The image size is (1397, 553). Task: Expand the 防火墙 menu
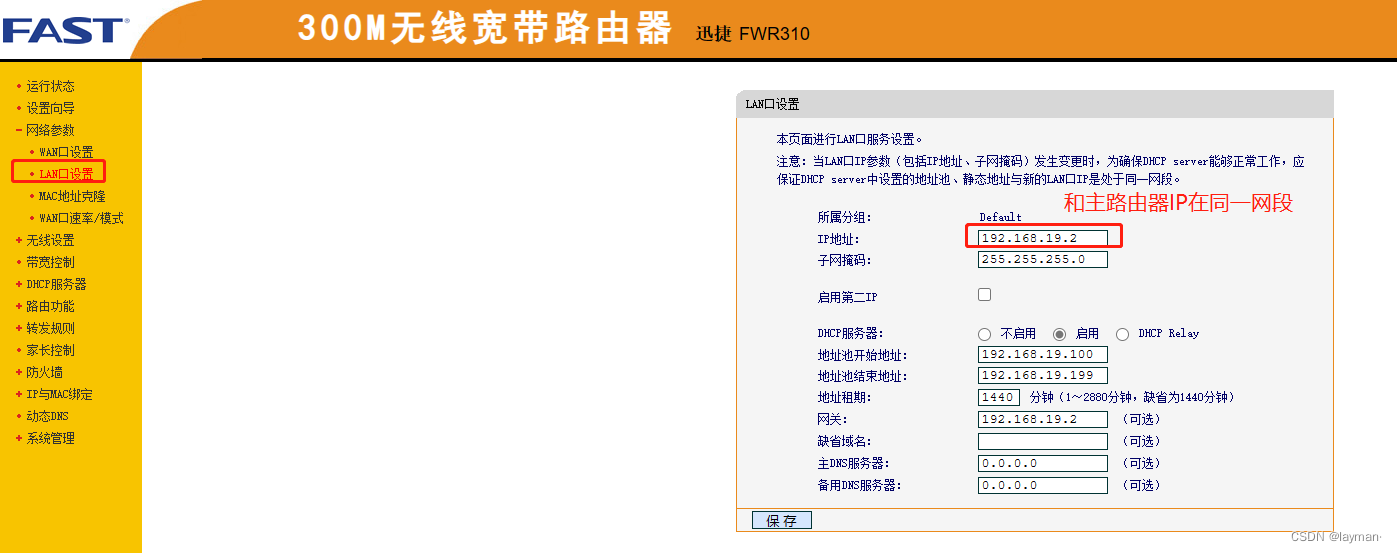click(x=44, y=372)
